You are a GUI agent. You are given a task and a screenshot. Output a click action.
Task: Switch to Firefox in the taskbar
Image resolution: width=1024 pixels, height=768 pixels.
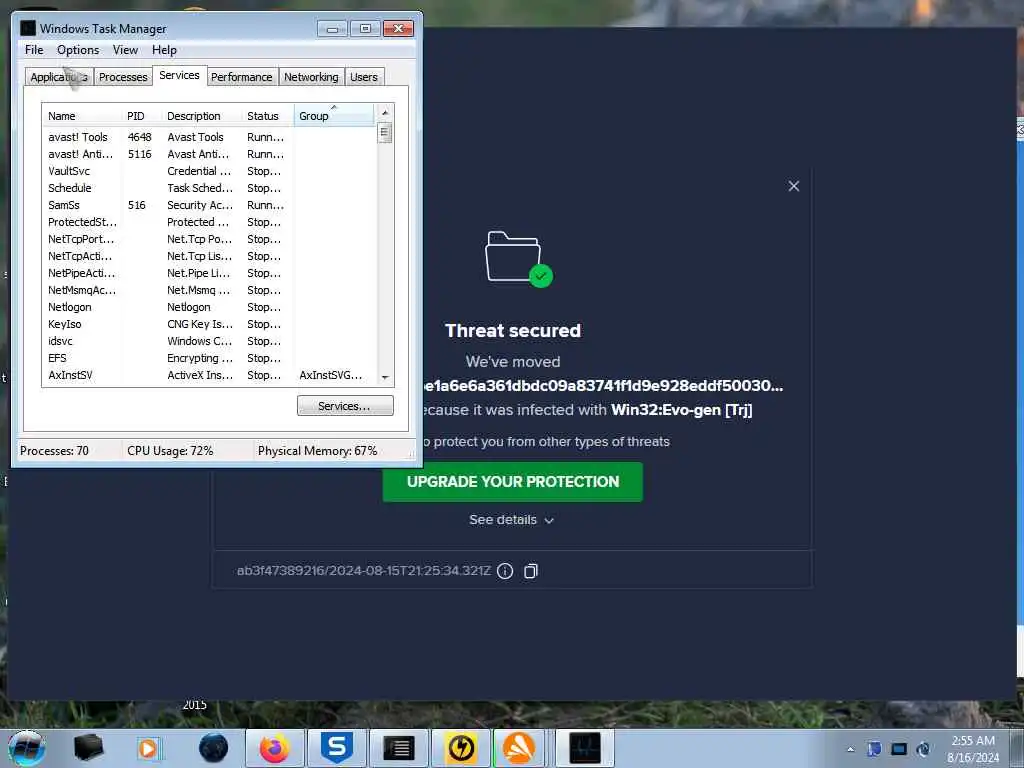click(274, 748)
